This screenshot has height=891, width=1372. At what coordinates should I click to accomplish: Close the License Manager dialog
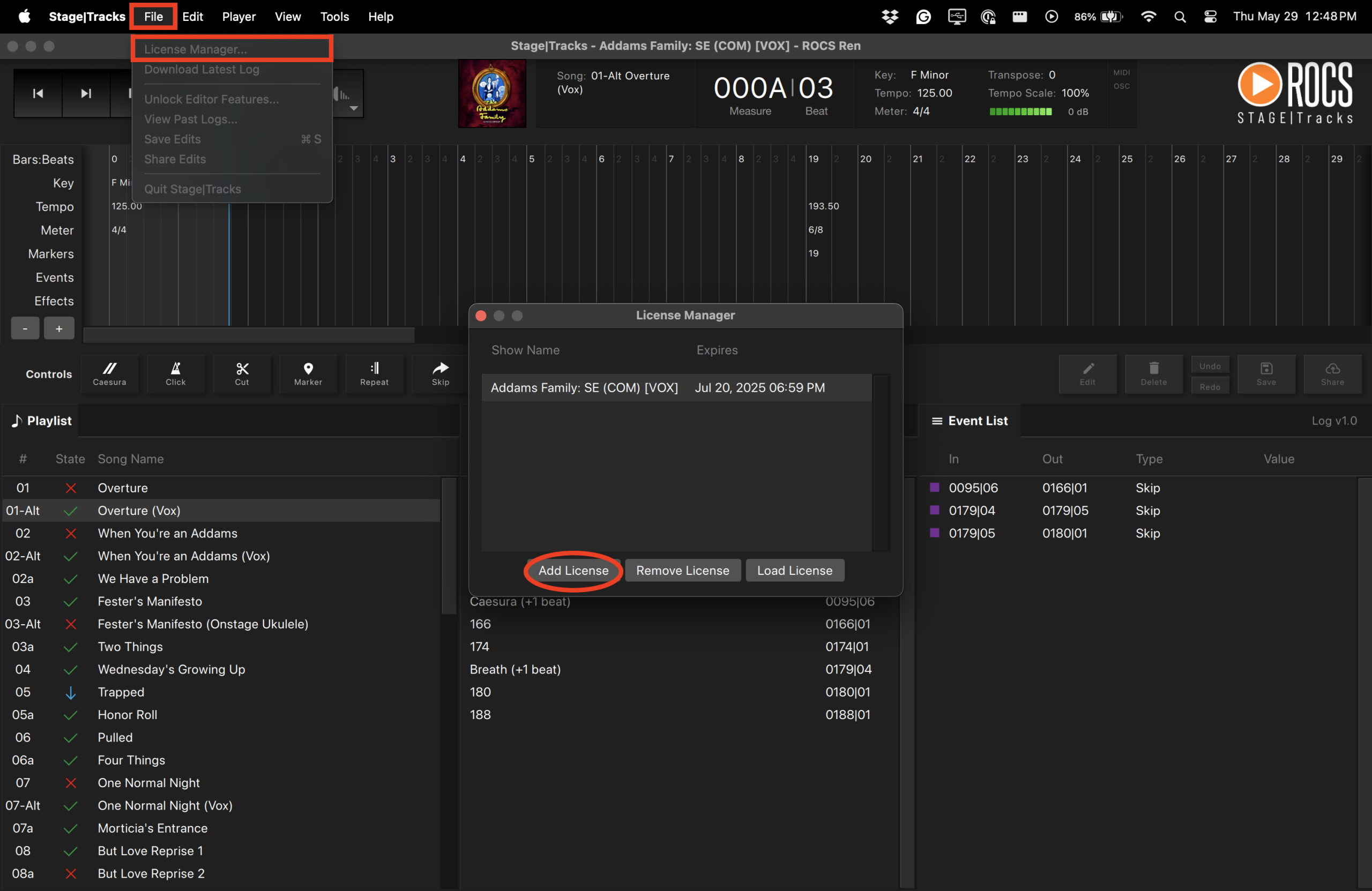tap(481, 316)
